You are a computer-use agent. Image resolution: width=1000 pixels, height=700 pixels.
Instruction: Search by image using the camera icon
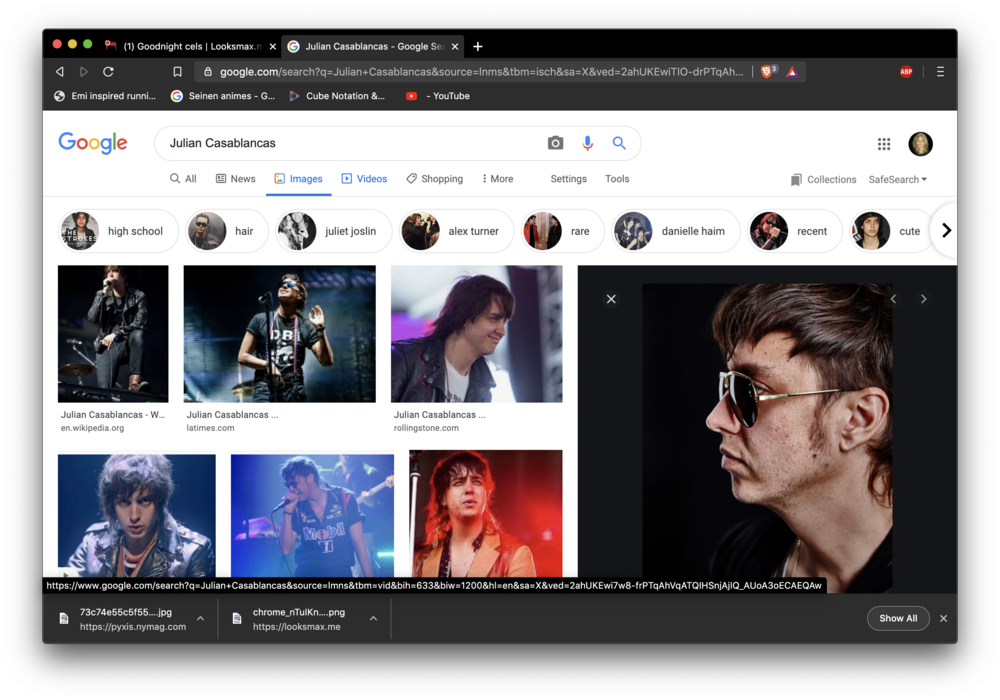point(555,143)
